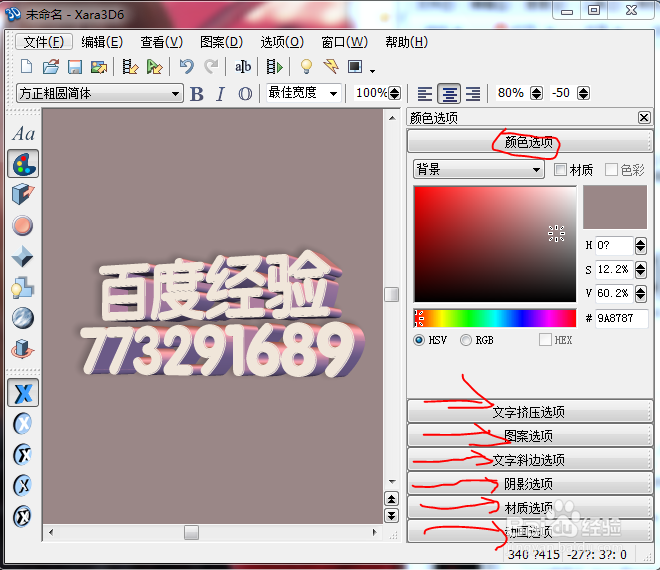Open the 编辑(E) menu
This screenshot has height=570, width=660.
(102, 42)
